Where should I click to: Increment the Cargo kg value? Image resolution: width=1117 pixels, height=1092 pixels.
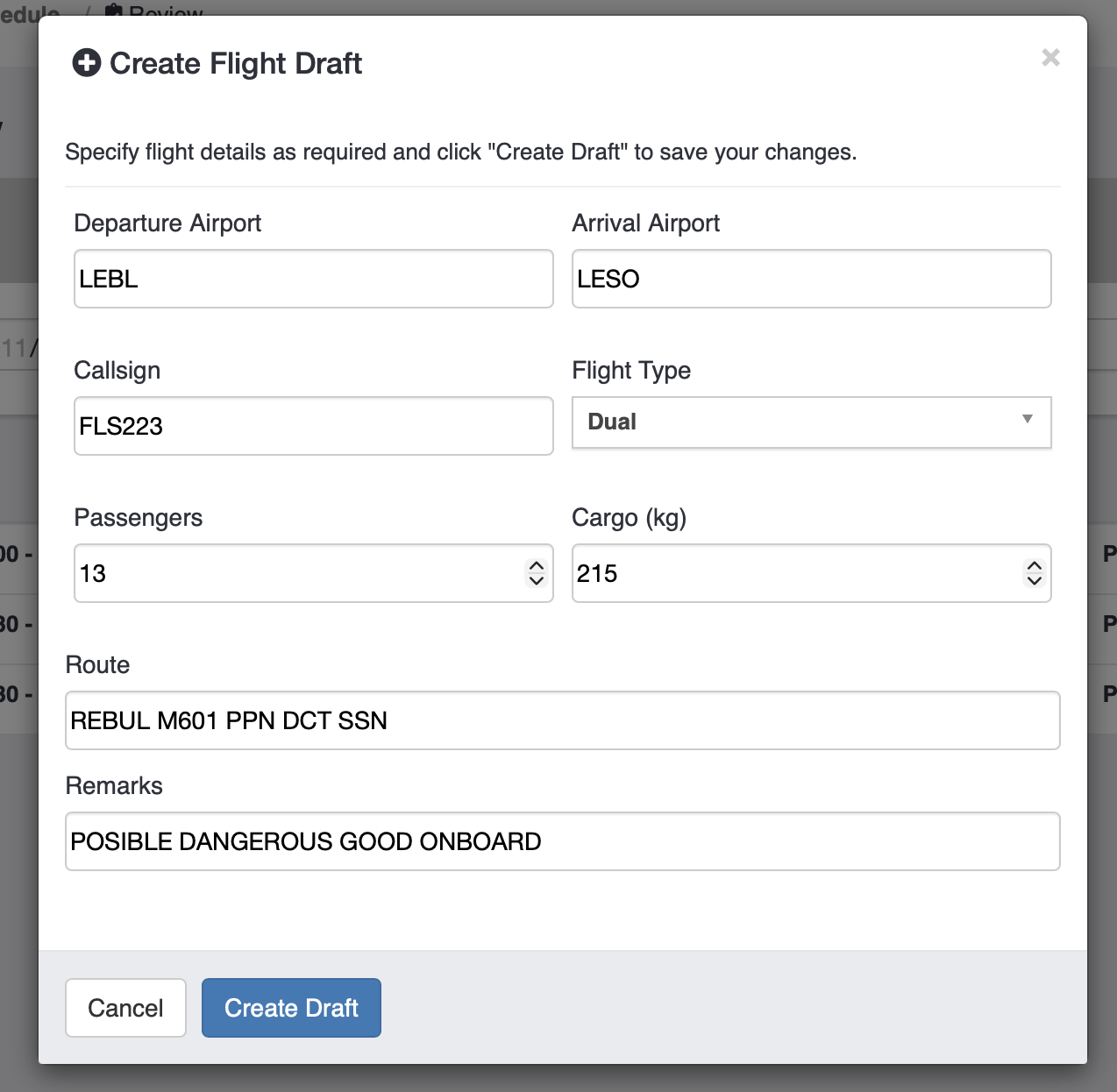[x=1035, y=566]
